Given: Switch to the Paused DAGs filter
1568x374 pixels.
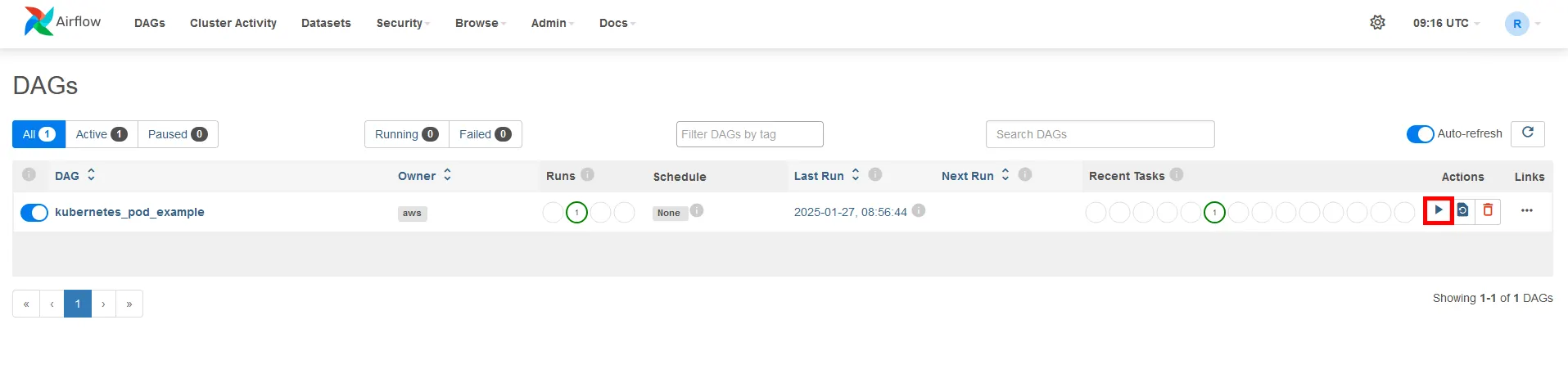Looking at the screenshot, I should [177, 134].
